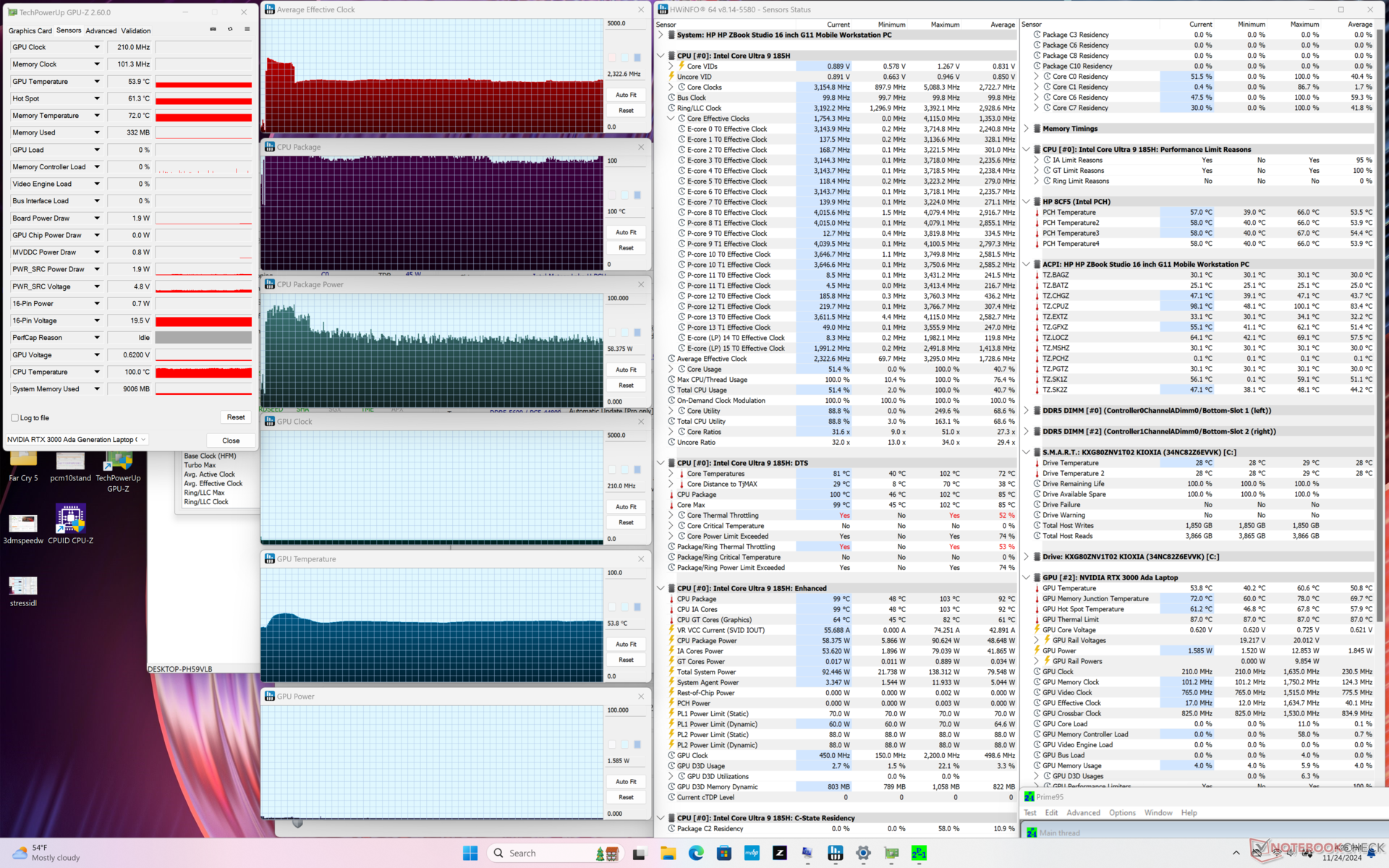Open the GPU Temperature sensor dropdown

(x=97, y=82)
